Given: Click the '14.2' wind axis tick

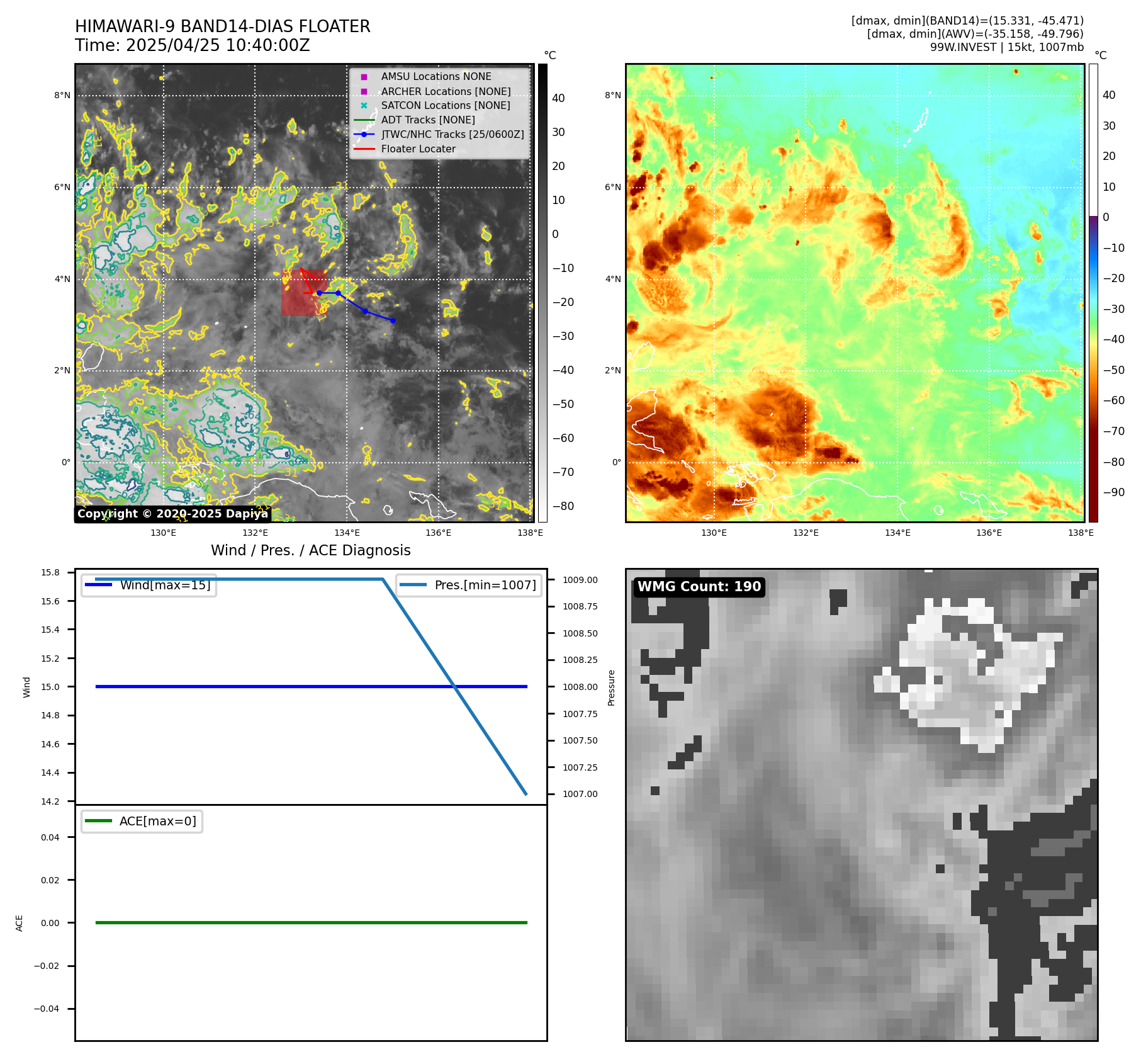Looking at the screenshot, I should [x=50, y=801].
